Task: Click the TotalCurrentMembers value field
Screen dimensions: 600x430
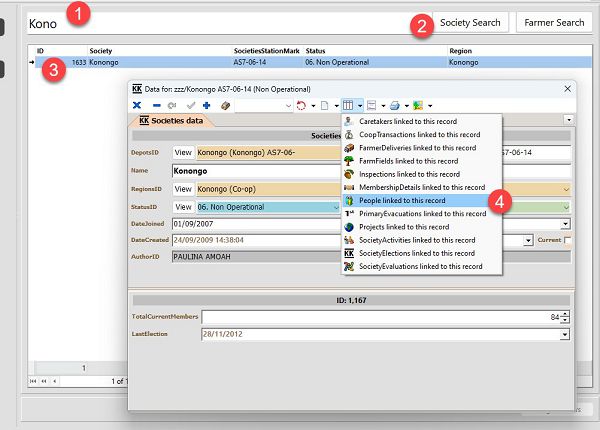Action: click(381, 317)
